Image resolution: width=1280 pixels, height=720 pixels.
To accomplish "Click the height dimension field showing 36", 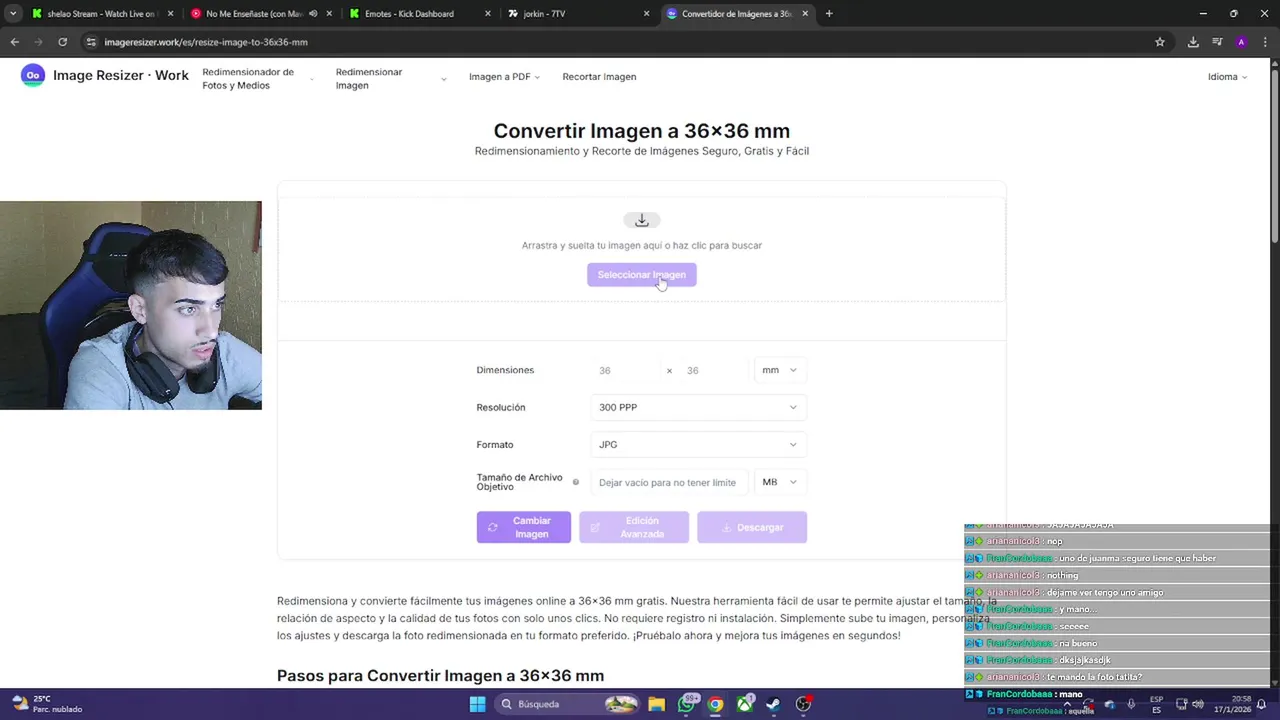I will pos(713,370).
